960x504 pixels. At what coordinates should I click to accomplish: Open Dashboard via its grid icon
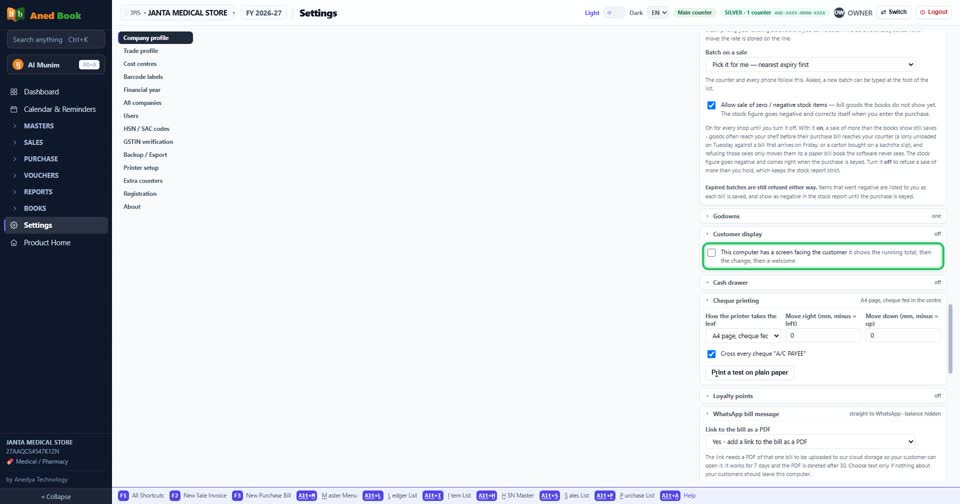13,92
